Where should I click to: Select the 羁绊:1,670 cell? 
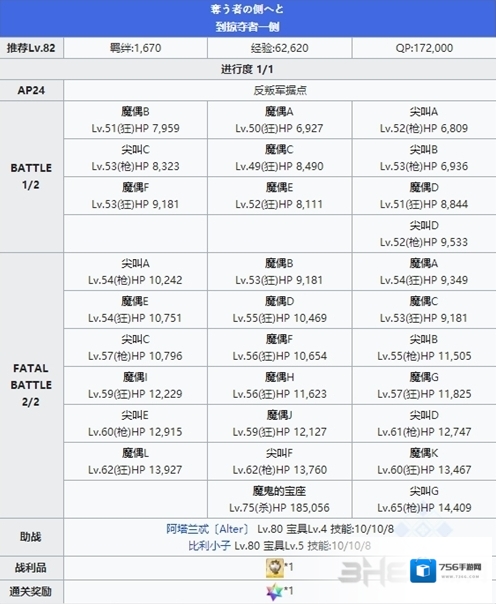pyautogui.click(x=136, y=48)
